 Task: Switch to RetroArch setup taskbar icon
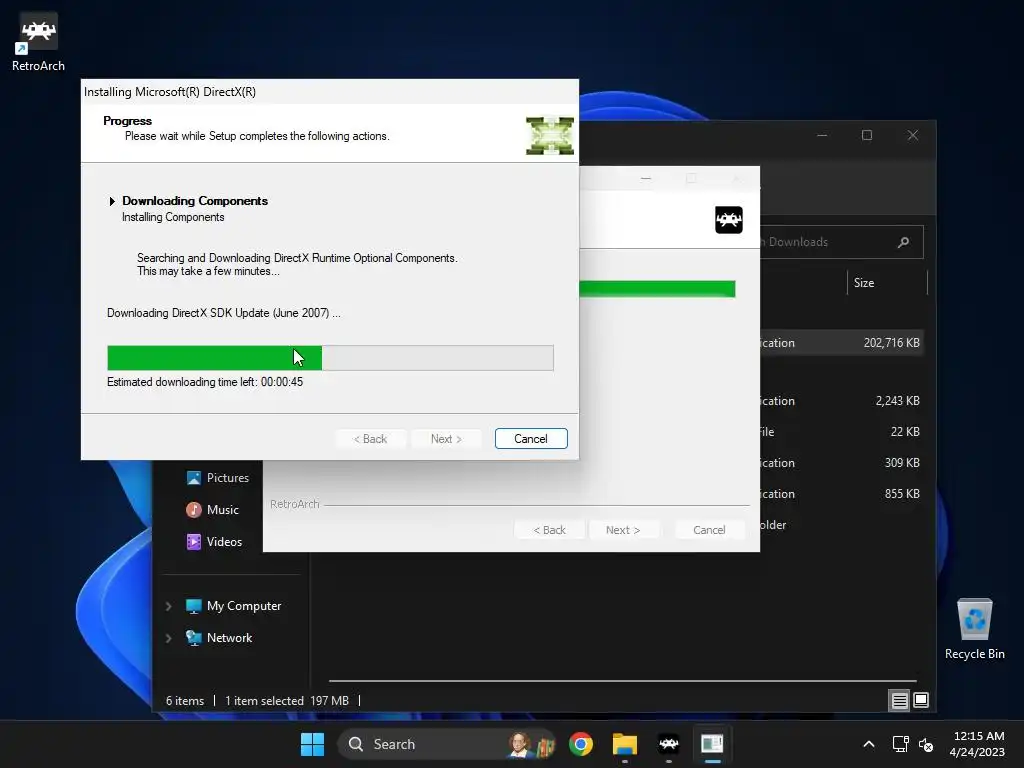point(668,744)
